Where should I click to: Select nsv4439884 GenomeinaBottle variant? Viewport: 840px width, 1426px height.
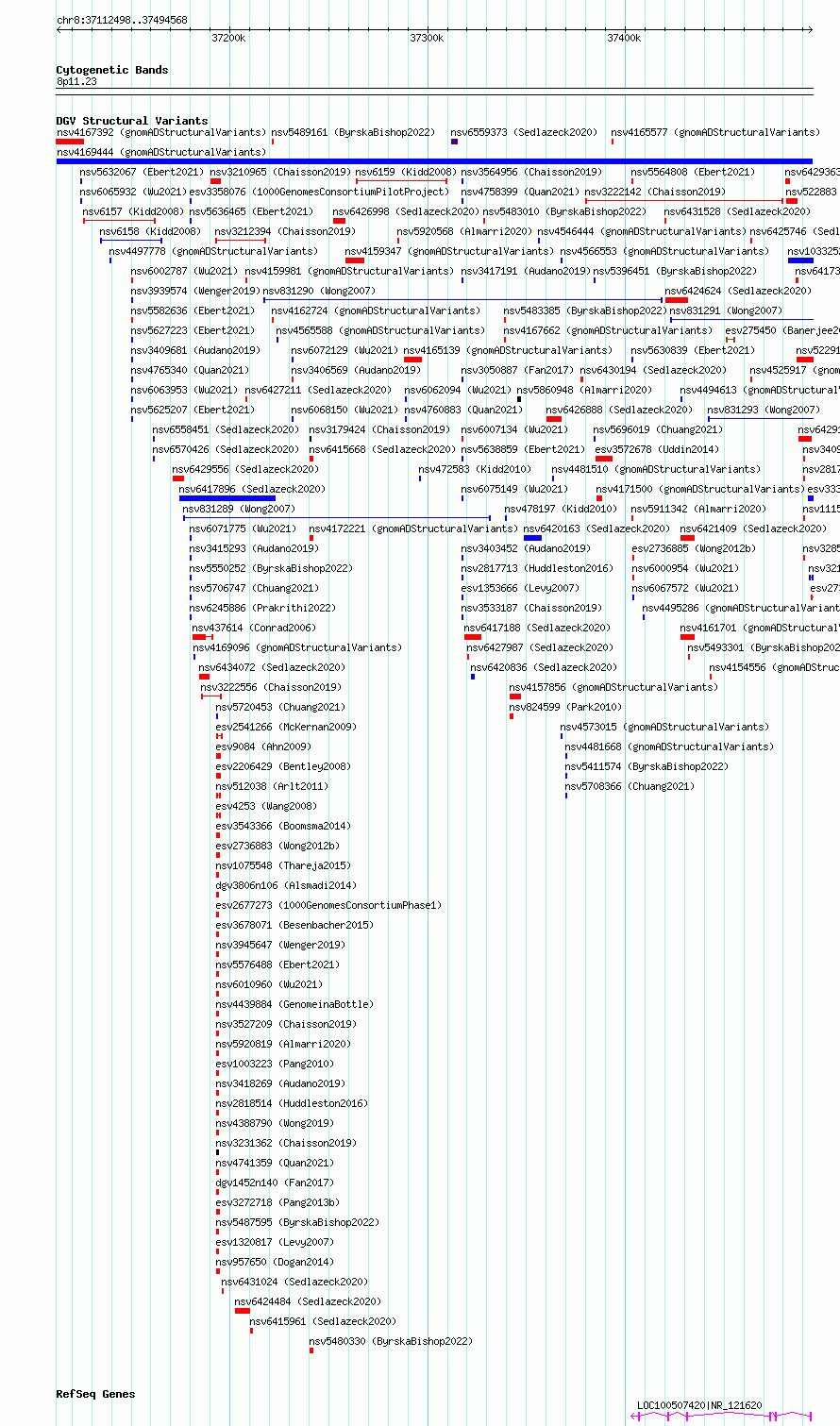(294, 1004)
